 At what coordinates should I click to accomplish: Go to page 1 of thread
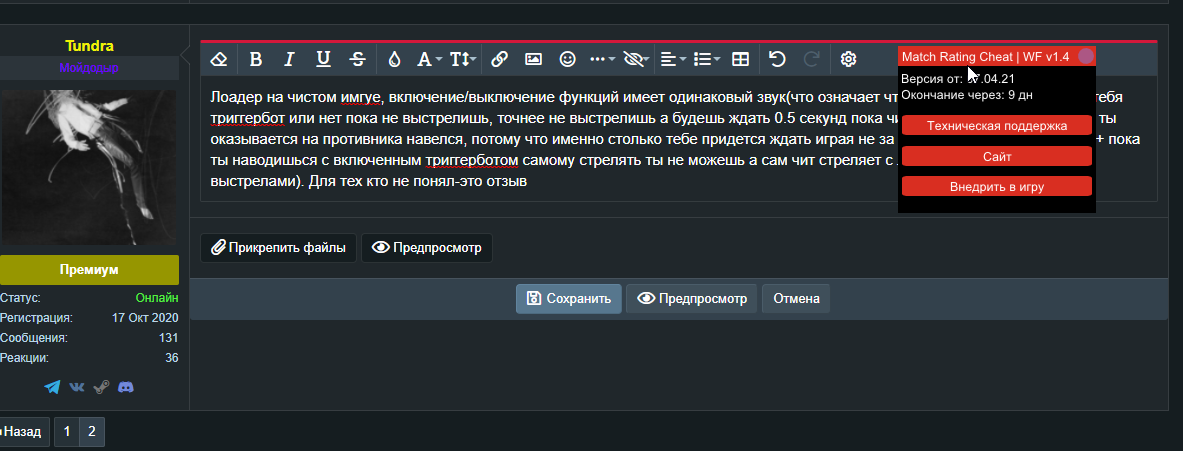(66, 432)
